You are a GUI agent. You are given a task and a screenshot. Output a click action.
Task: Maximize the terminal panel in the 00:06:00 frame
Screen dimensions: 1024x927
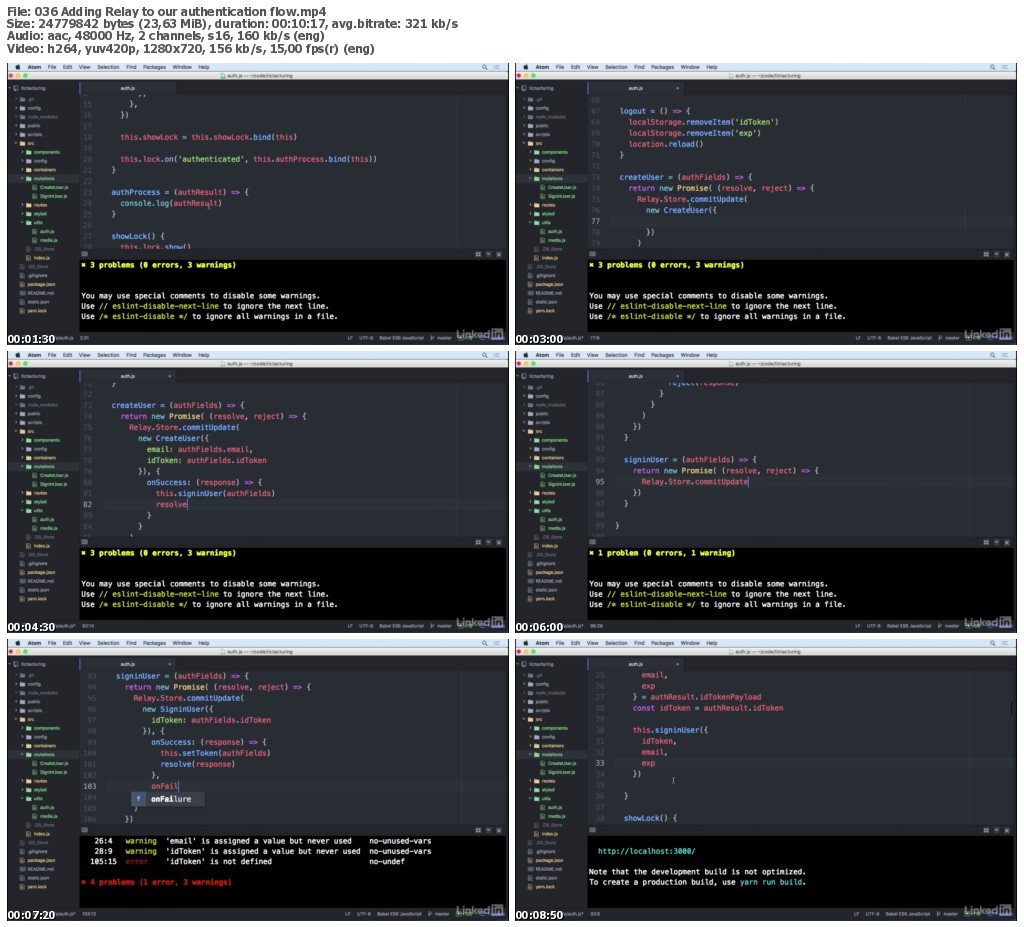pos(986,542)
